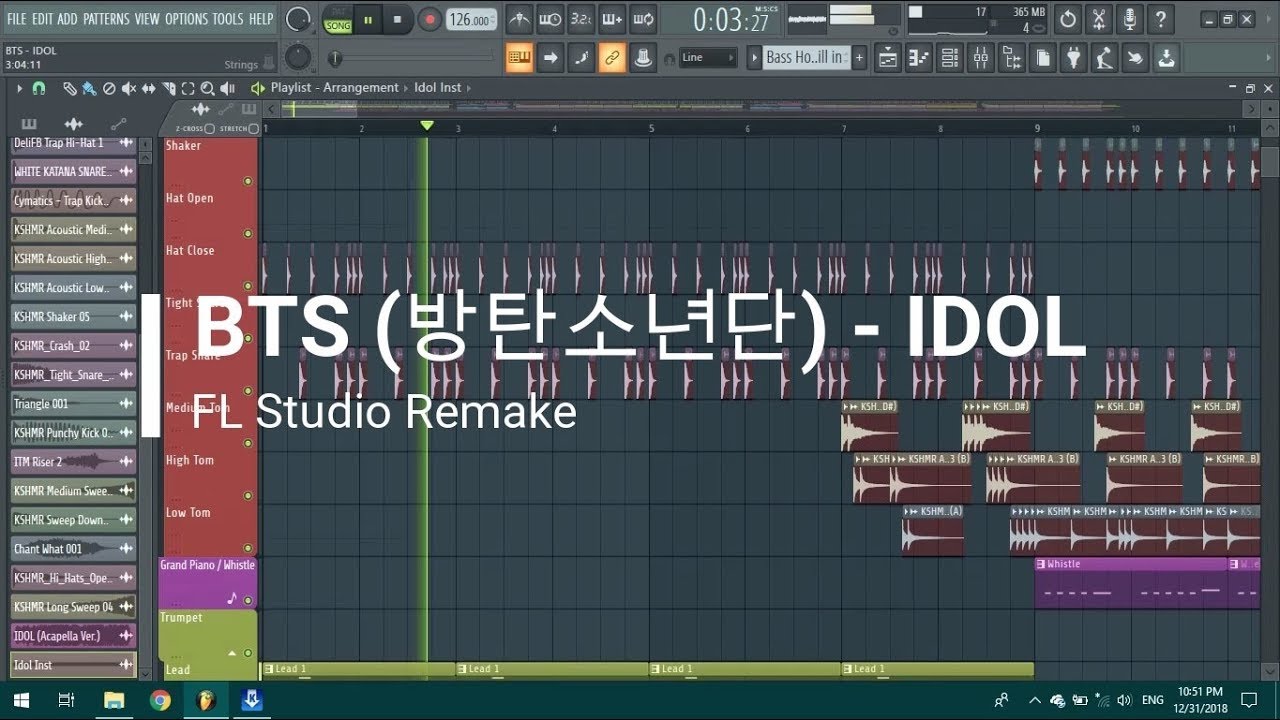
Task: Open the PATTERNS menu
Action: tap(105, 19)
